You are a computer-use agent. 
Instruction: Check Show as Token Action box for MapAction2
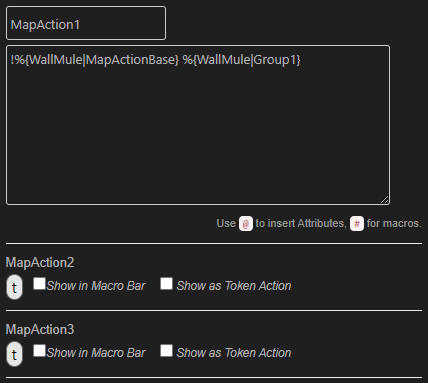pyautogui.click(x=166, y=284)
